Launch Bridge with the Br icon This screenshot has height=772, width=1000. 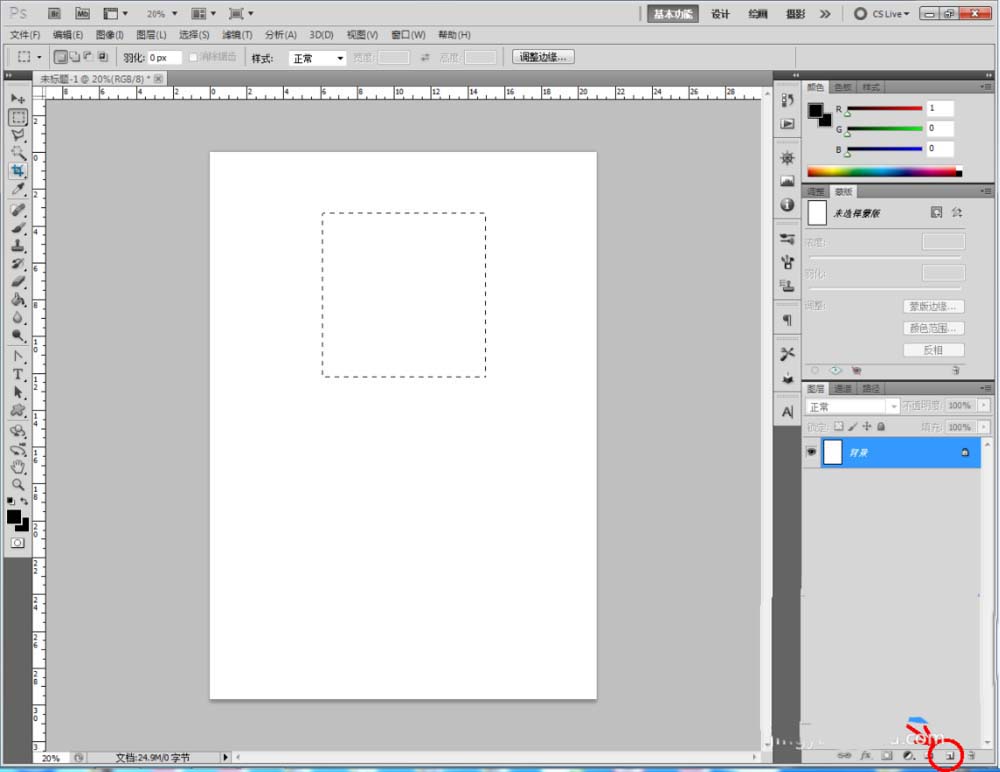click(x=55, y=14)
